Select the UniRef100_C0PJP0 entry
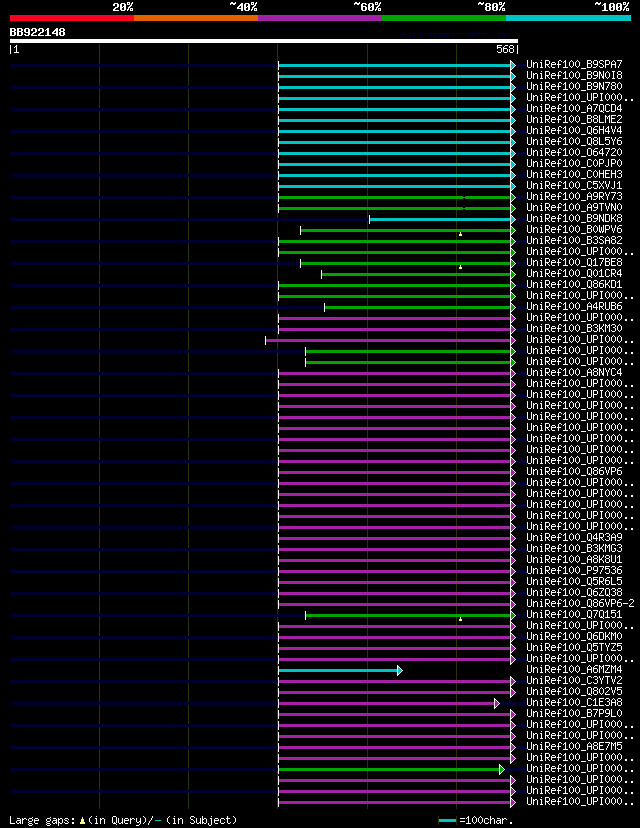Screen dimensions: 640x828 (x=574, y=164)
